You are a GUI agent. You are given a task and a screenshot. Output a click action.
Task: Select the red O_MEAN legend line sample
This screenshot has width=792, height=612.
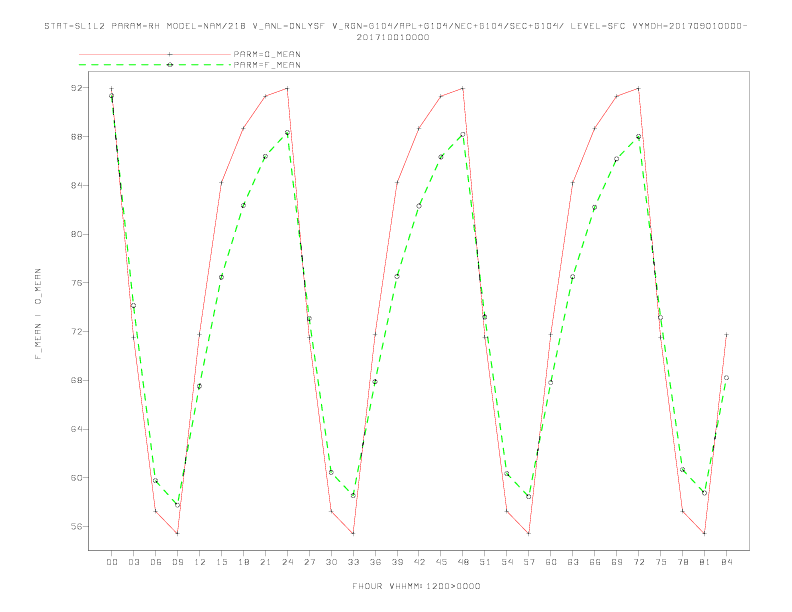point(155,54)
